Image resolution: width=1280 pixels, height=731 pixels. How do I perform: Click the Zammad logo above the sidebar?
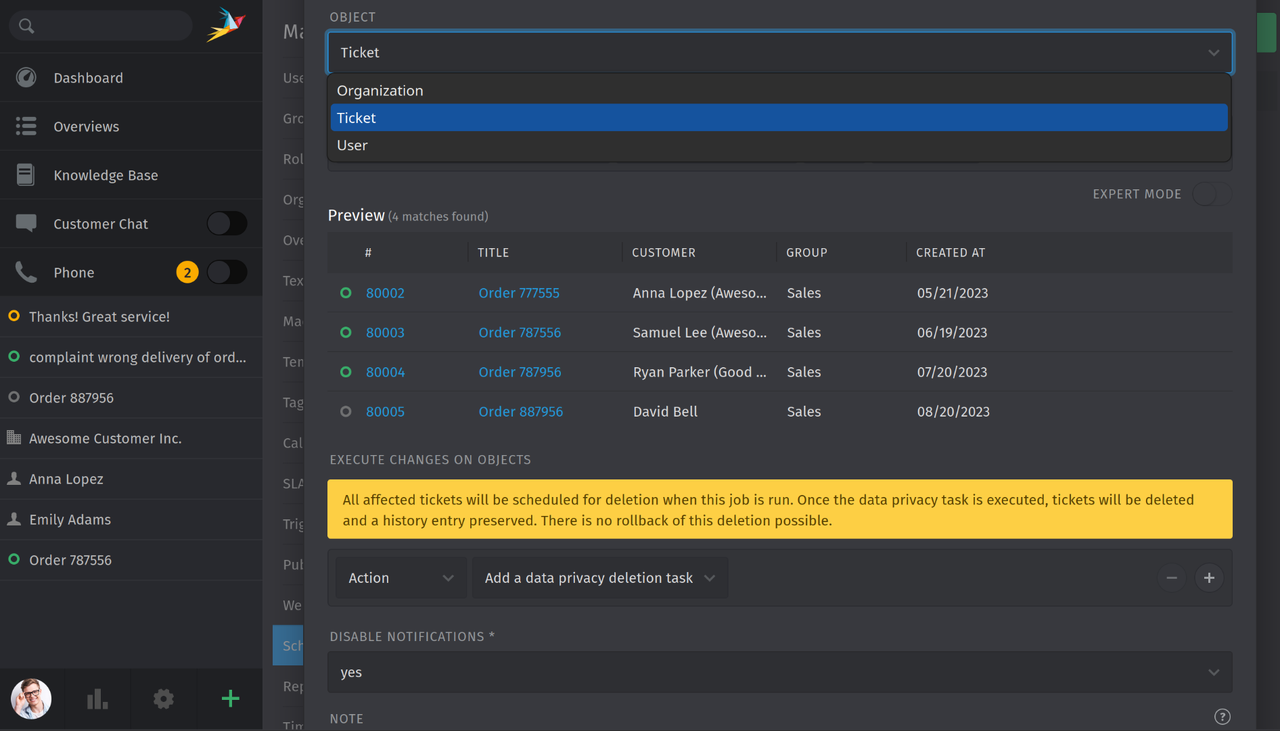point(228,24)
